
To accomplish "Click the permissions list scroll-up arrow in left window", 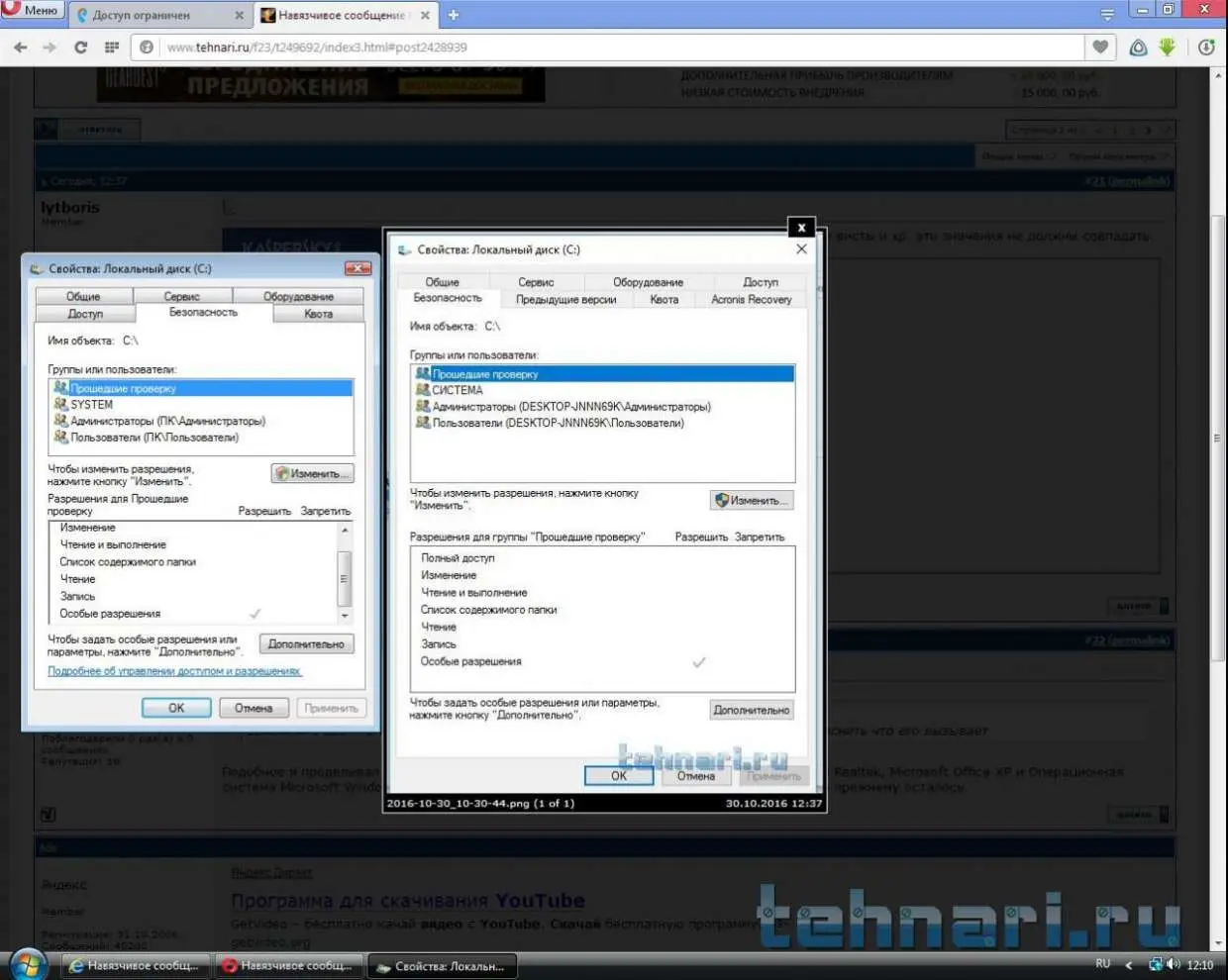I will (345, 531).
